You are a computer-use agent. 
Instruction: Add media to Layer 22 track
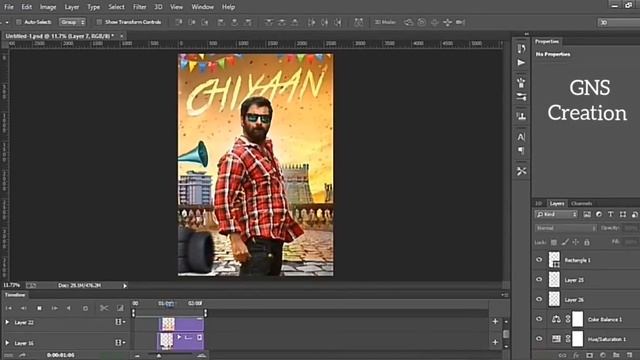coord(495,322)
